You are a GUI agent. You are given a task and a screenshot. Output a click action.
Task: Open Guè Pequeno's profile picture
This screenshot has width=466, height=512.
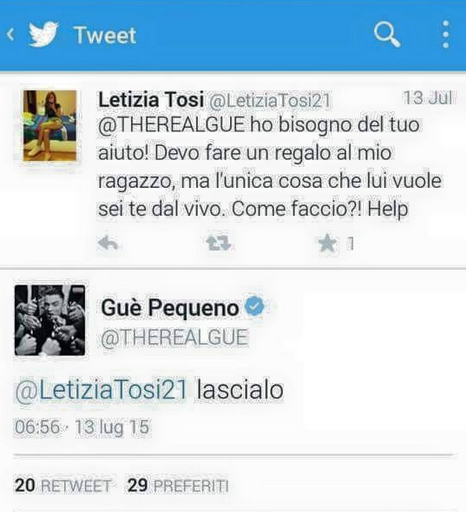click(x=50, y=320)
